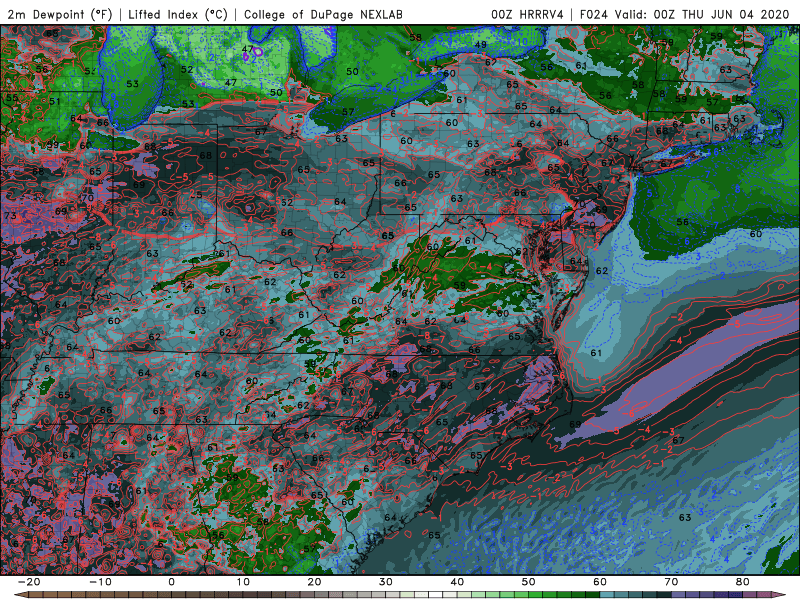Click the '80' label on the color scale
Viewport: 800px width, 600px height.
743,582
